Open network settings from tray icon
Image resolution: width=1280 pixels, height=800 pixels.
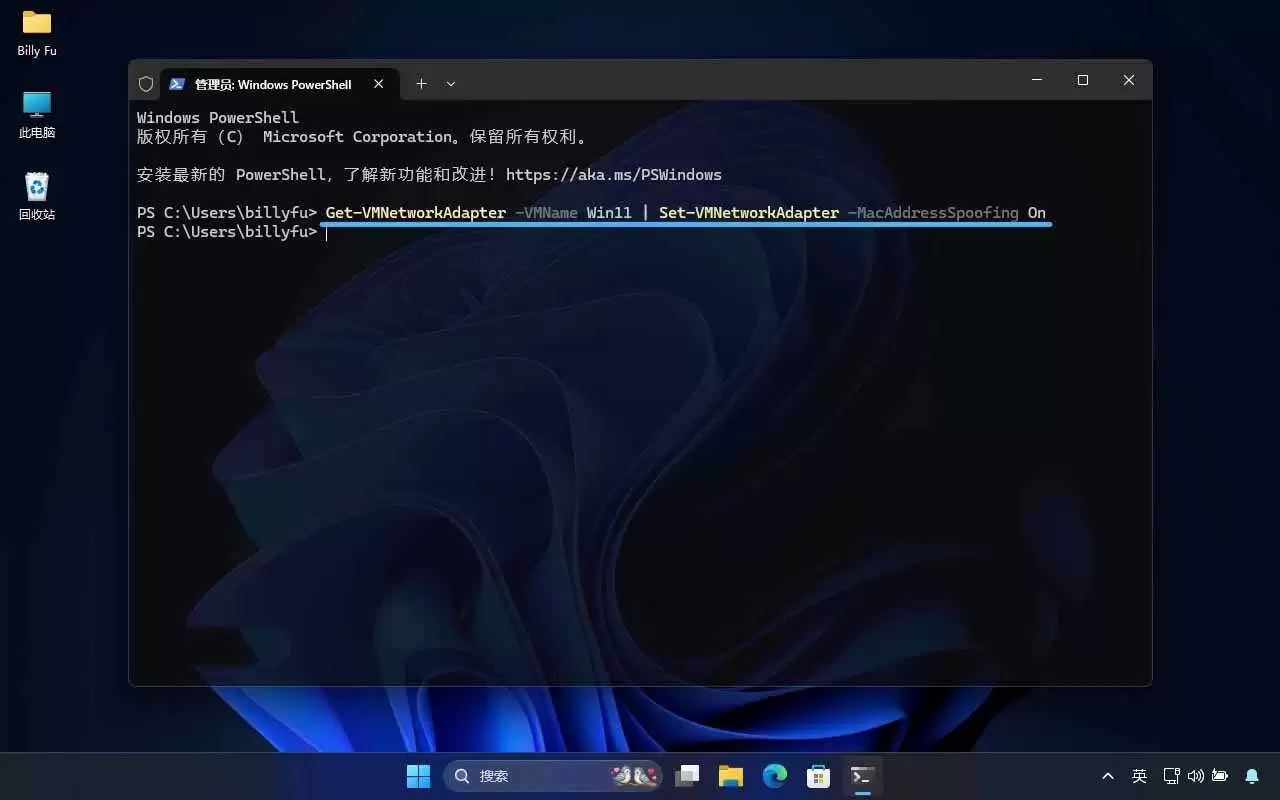pos(1172,776)
